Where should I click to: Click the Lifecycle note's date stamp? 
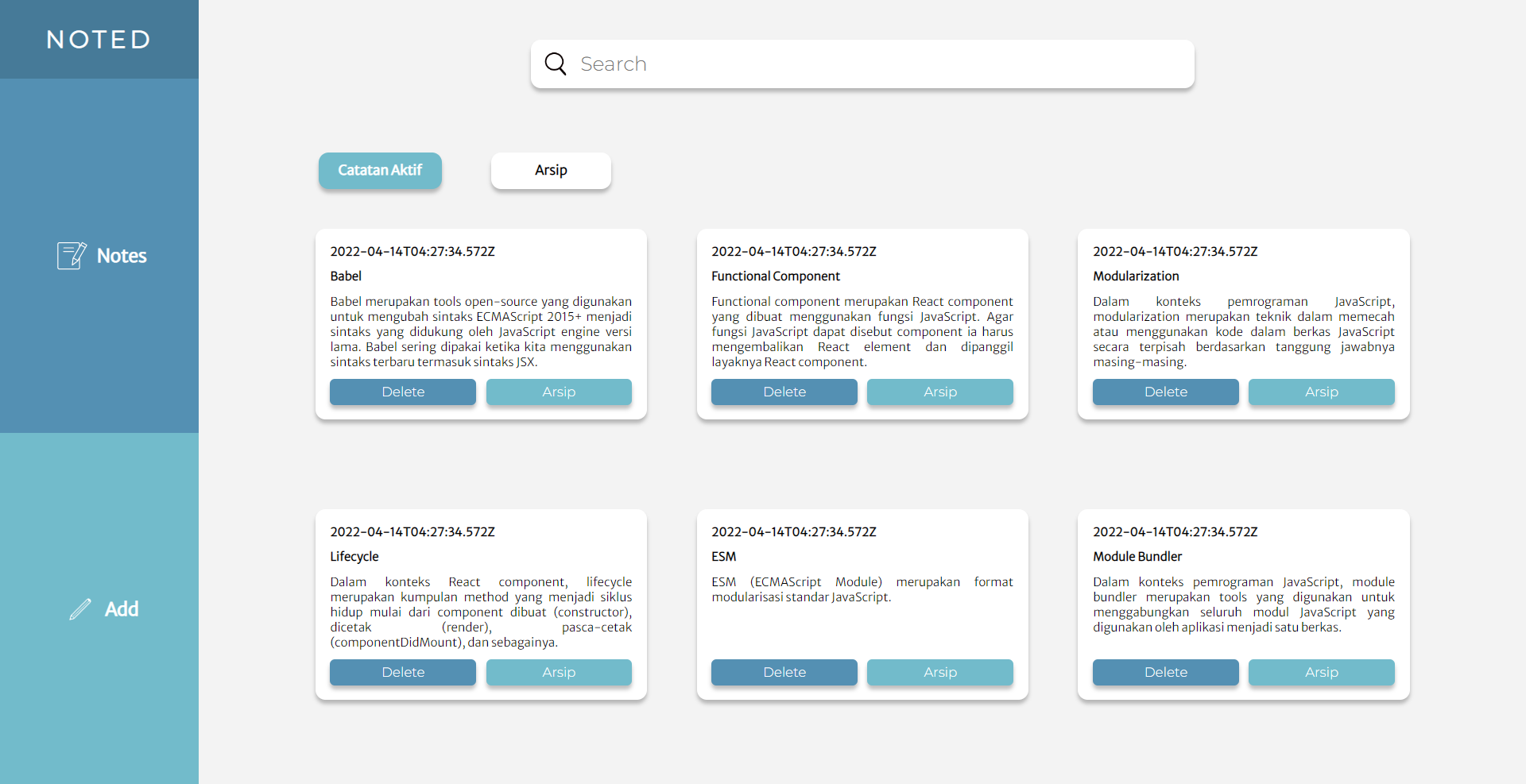pos(412,531)
